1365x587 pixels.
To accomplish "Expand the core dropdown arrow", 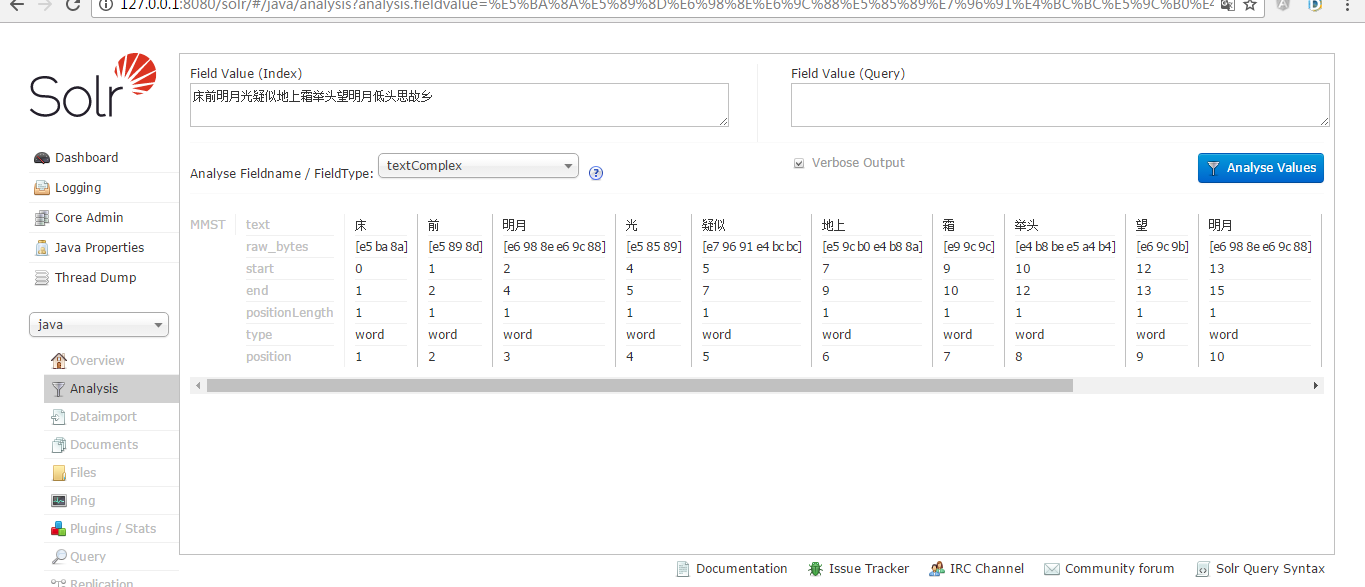I will tap(157, 324).
